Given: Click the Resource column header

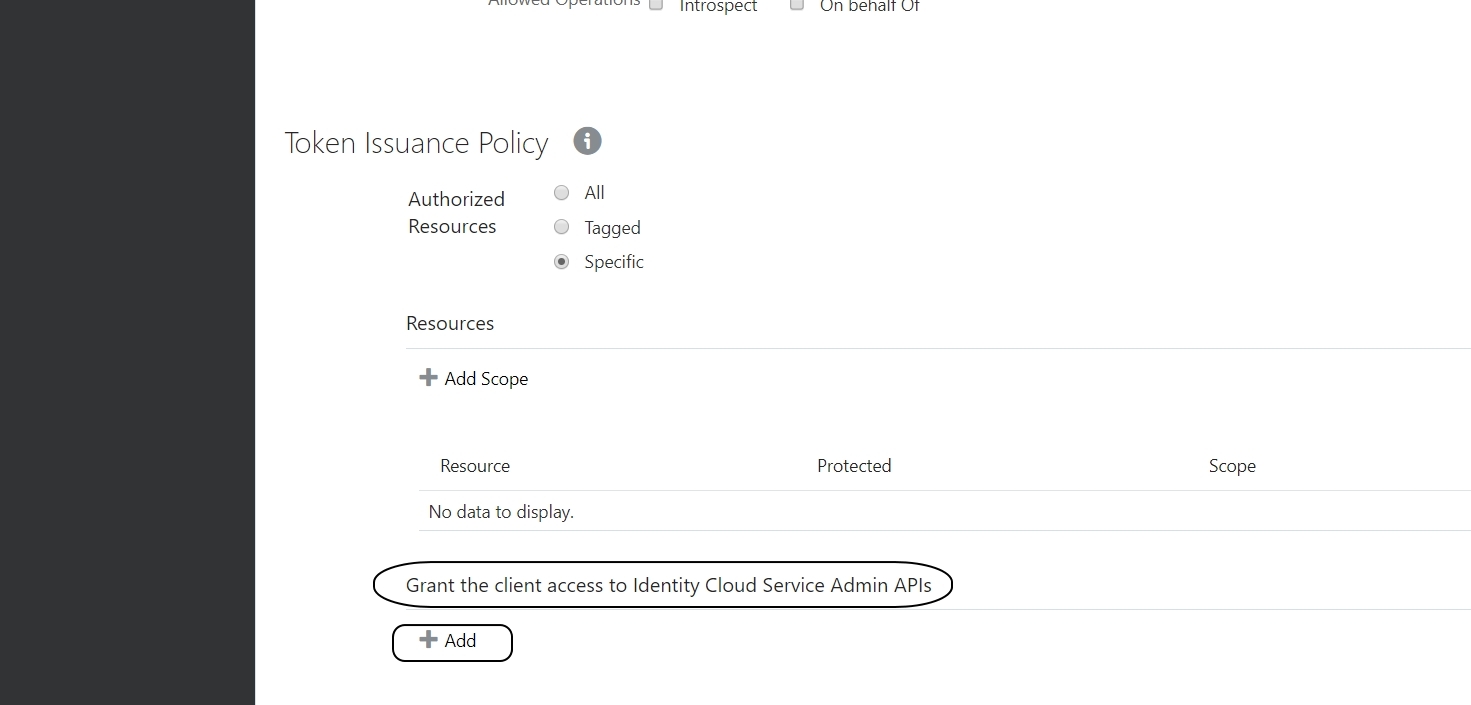Looking at the screenshot, I should (475, 466).
